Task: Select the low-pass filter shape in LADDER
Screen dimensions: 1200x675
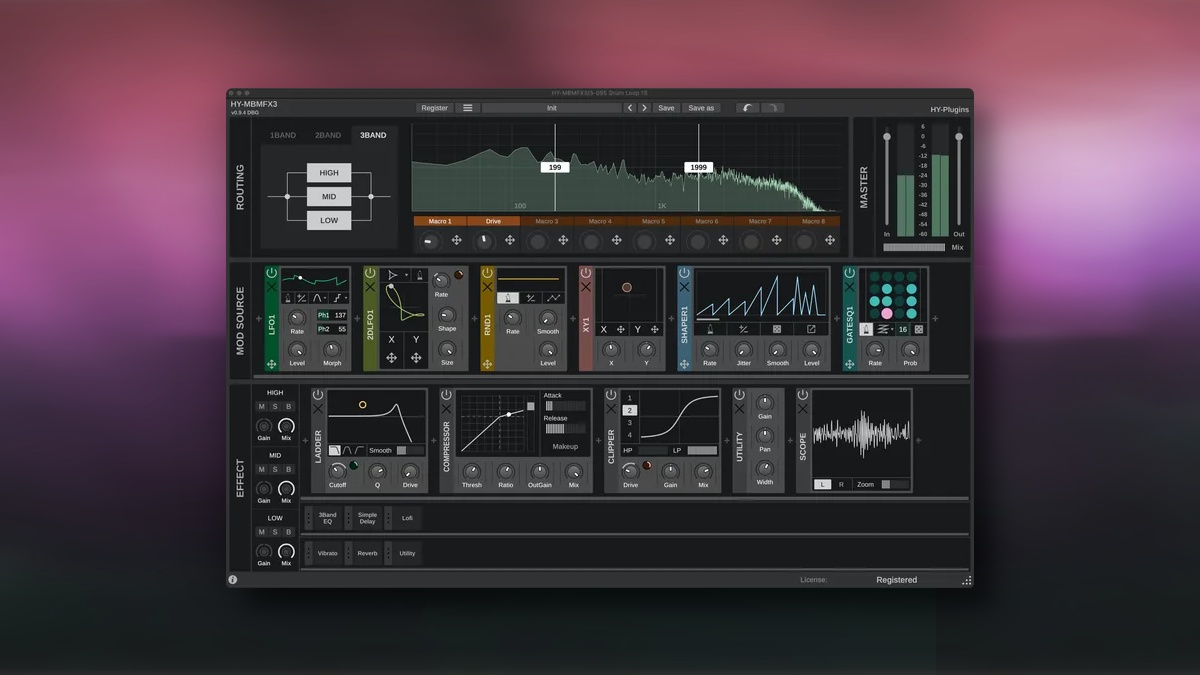Action: point(335,450)
